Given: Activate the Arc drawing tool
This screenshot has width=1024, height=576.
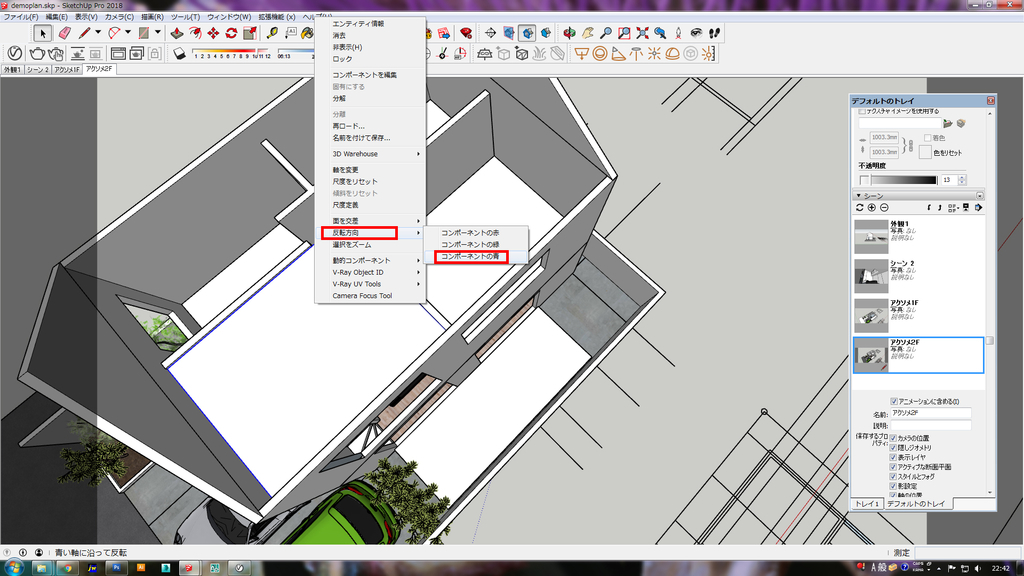Looking at the screenshot, I should [x=114, y=33].
